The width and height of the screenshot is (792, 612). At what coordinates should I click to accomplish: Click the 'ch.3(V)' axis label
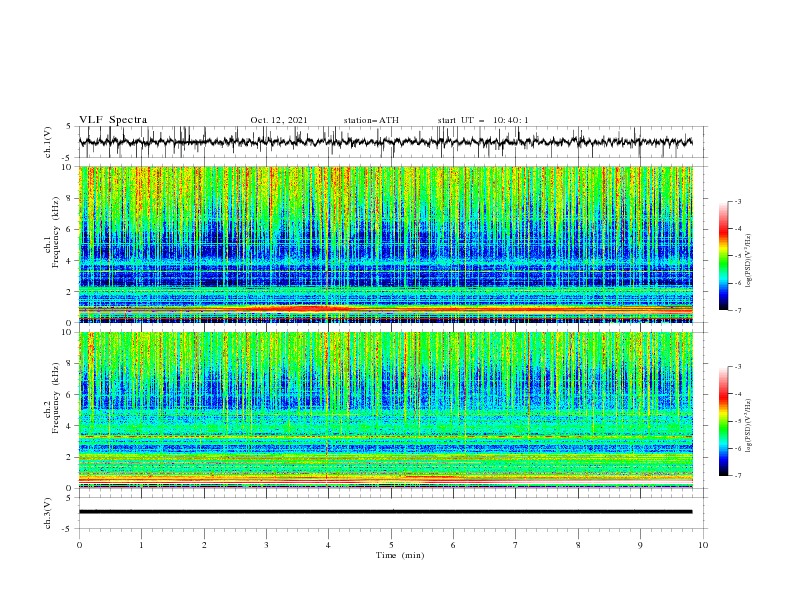pos(48,513)
